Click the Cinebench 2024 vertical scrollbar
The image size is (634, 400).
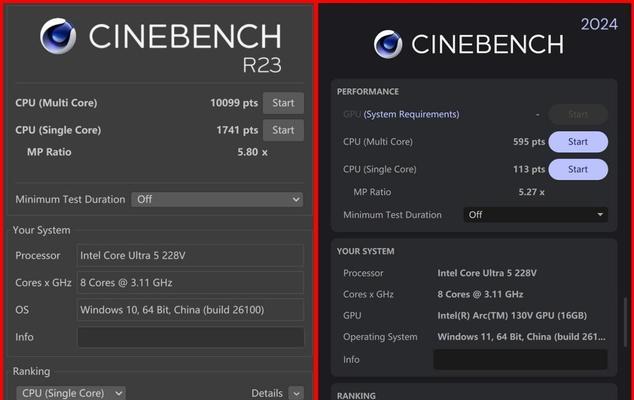click(x=625, y=322)
